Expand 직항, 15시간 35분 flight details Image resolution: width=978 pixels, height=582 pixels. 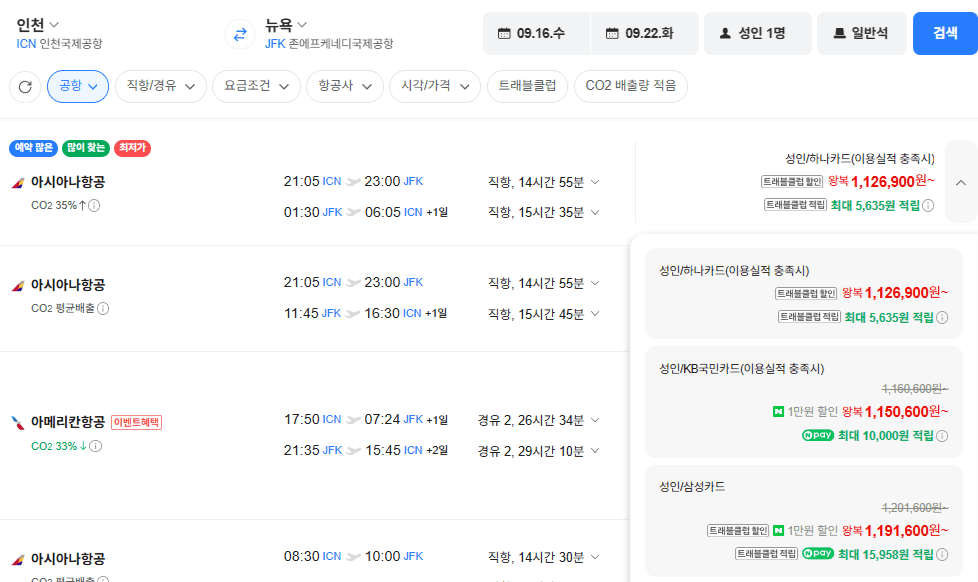(543, 213)
